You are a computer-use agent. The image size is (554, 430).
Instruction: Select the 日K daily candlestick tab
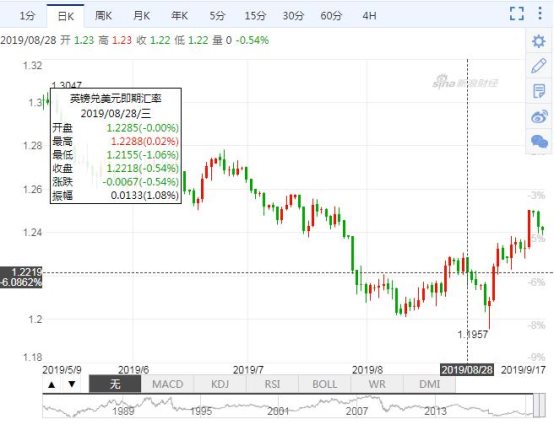66,16
